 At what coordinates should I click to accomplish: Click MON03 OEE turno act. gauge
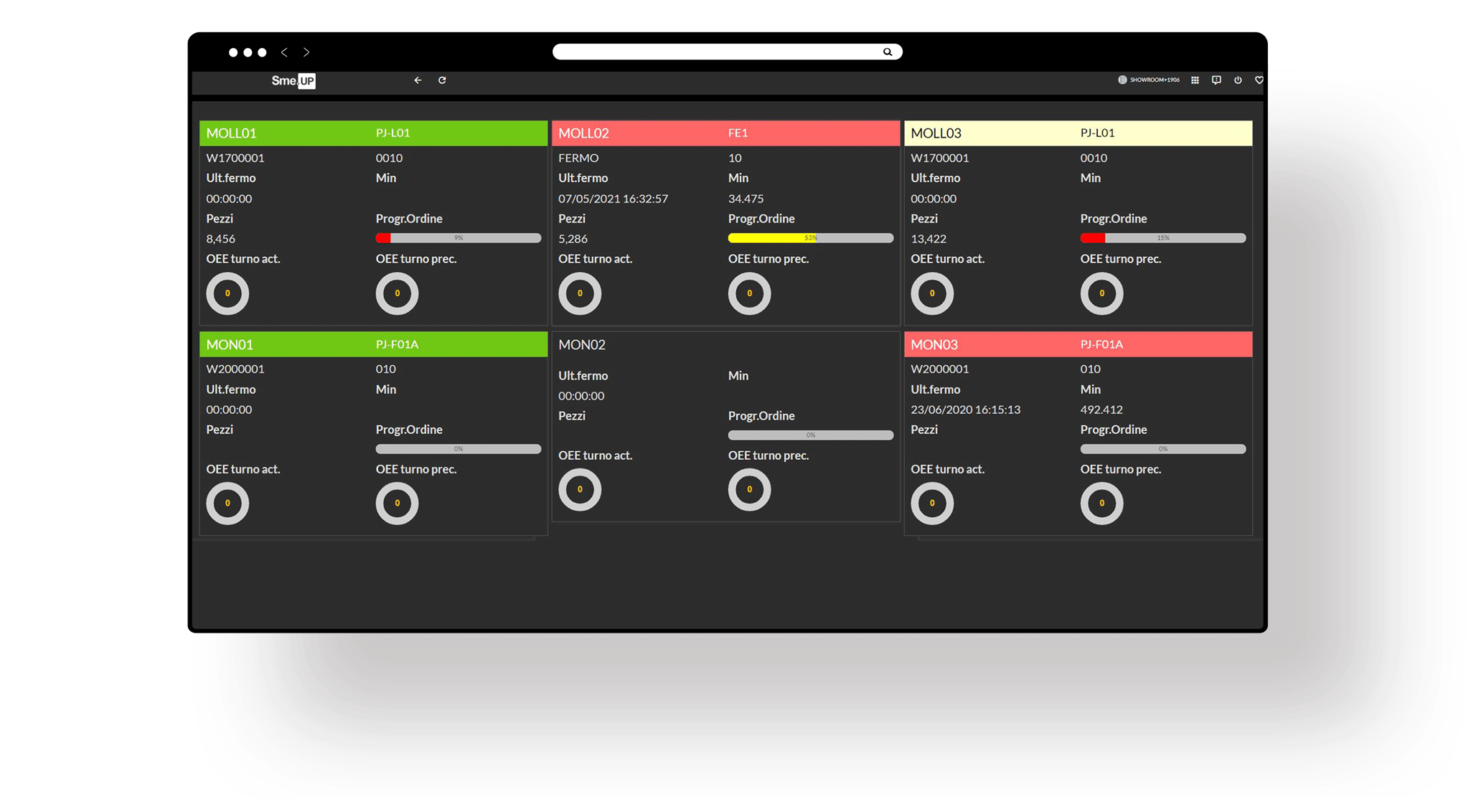tap(932, 504)
